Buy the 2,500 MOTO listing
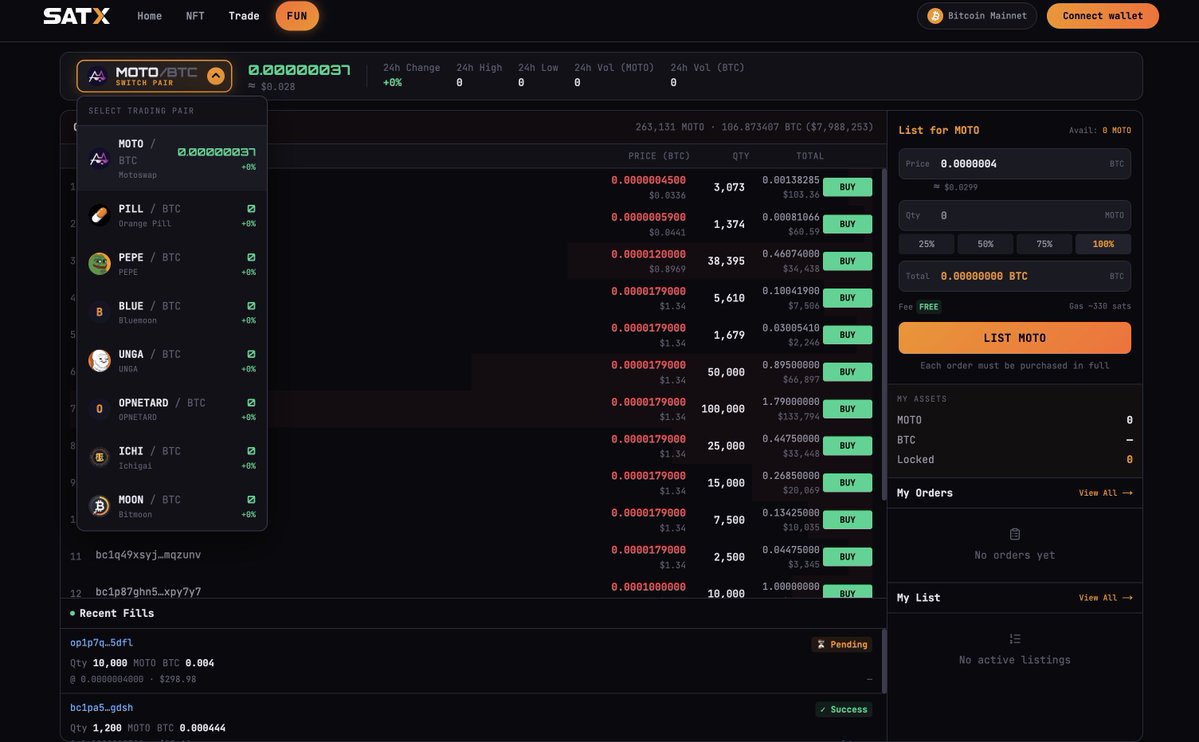The height and width of the screenshot is (742, 1199). [x=847, y=557]
